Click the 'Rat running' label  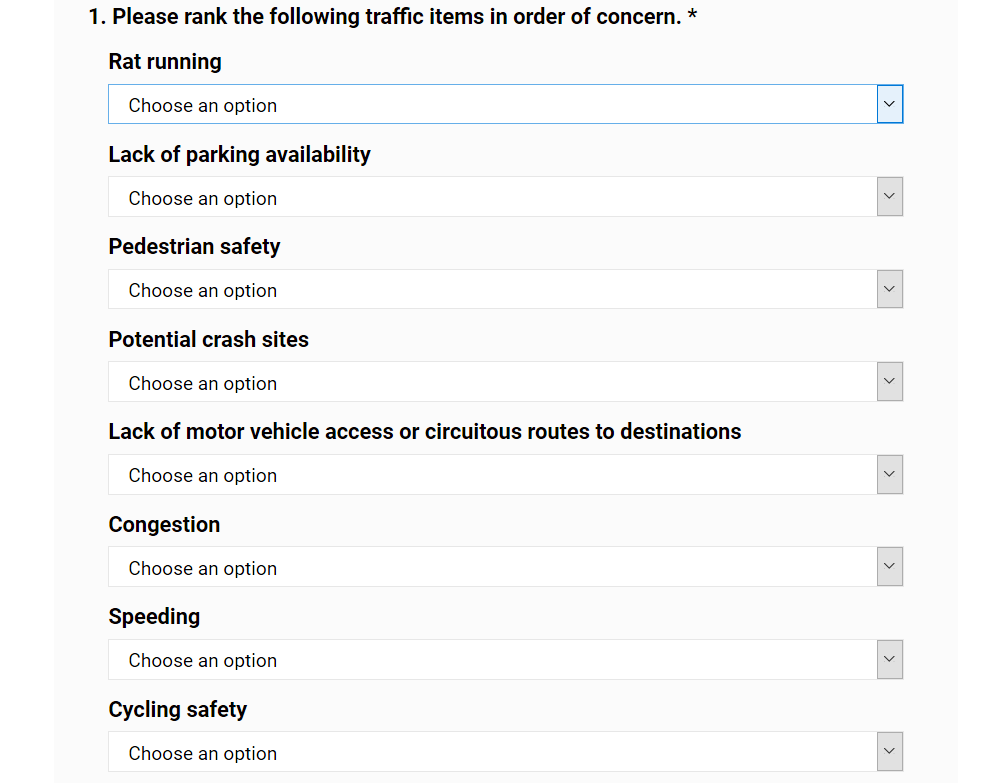click(x=165, y=62)
